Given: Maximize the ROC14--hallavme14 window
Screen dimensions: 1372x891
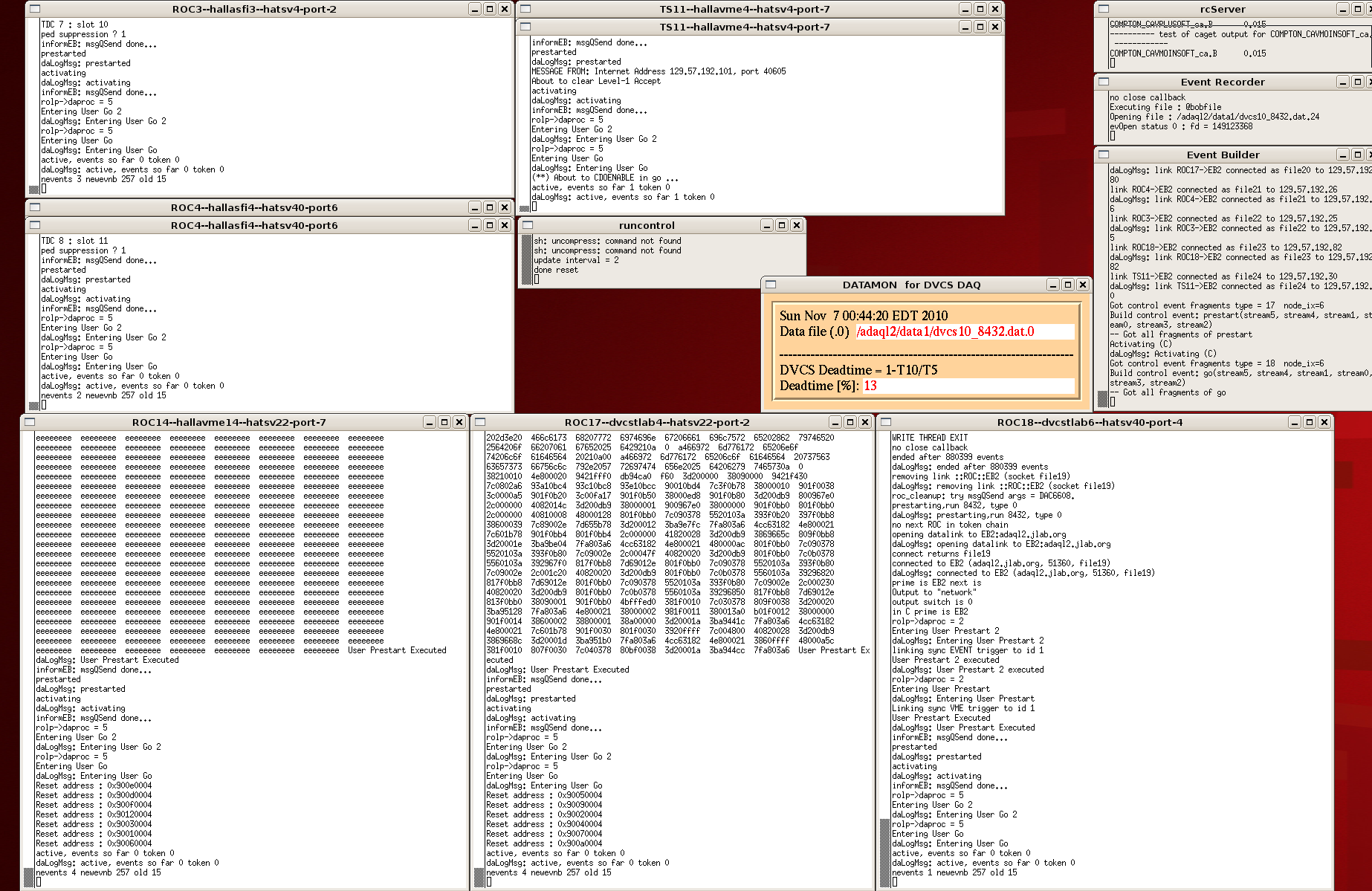Looking at the screenshot, I should pos(444,422).
